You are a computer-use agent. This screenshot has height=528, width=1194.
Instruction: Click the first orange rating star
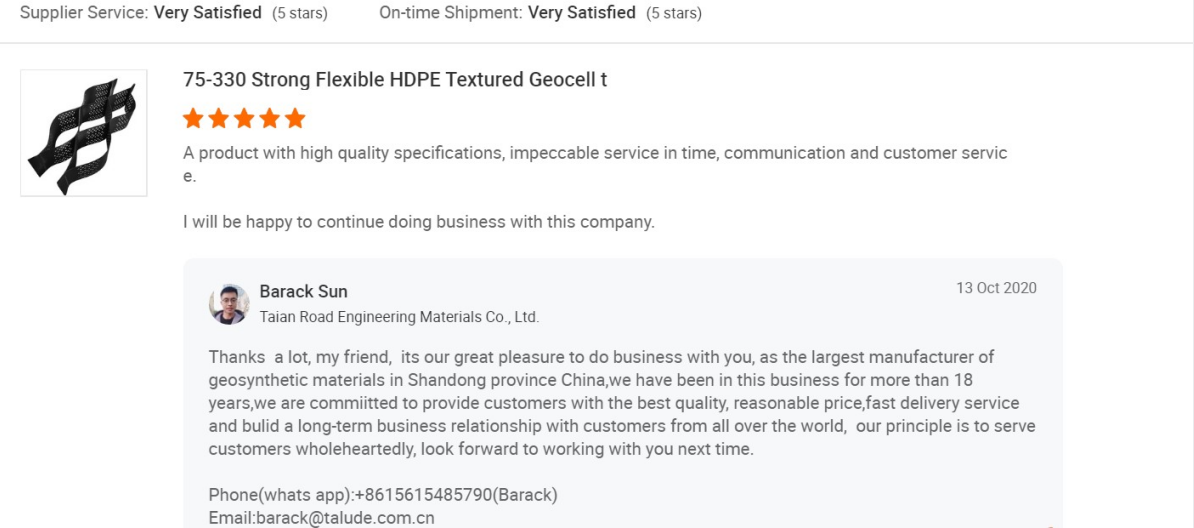coord(193,119)
